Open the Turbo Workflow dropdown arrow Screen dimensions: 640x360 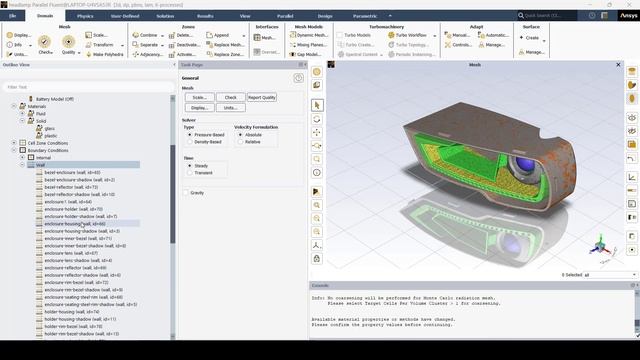point(435,36)
